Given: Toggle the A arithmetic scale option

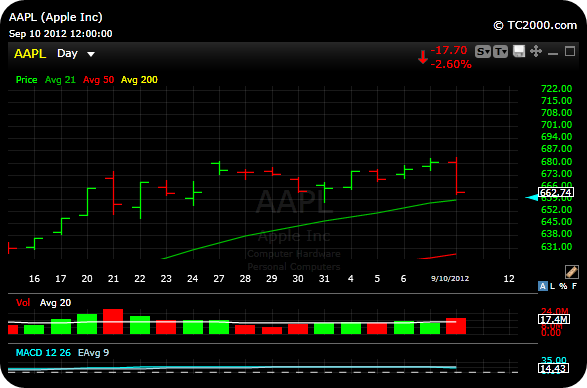Looking at the screenshot, I should pos(542,286).
